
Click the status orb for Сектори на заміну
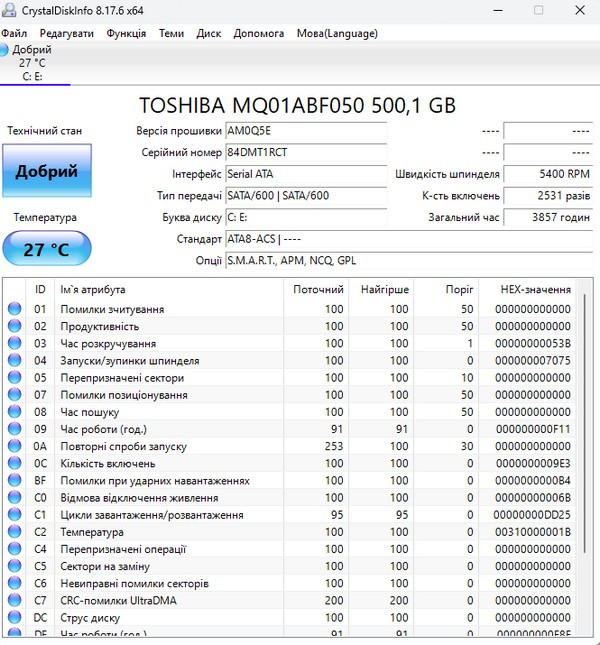pos(14,566)
